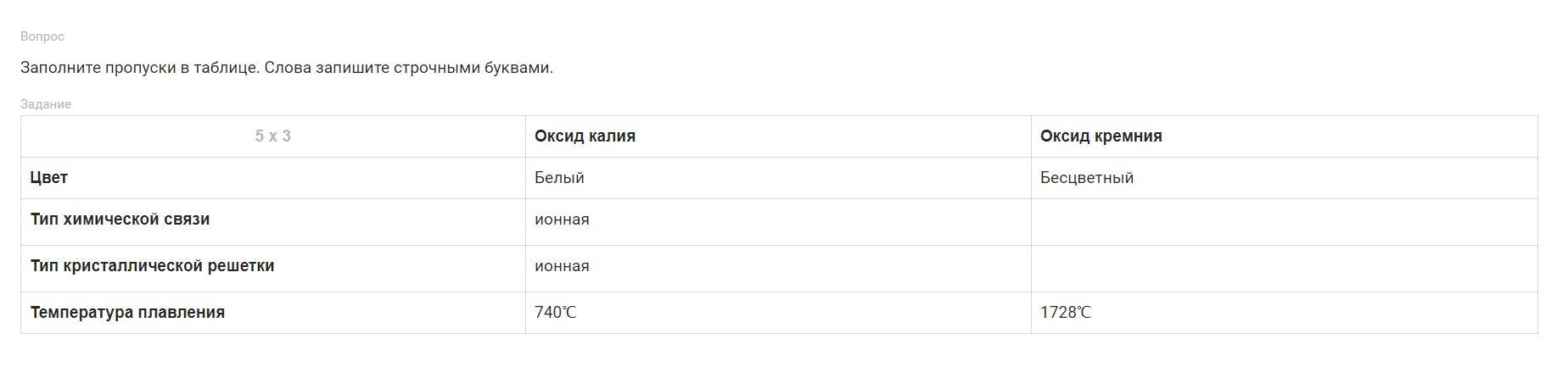
Task: Click the 'Белый' color cell
Action: pos(559,178)
